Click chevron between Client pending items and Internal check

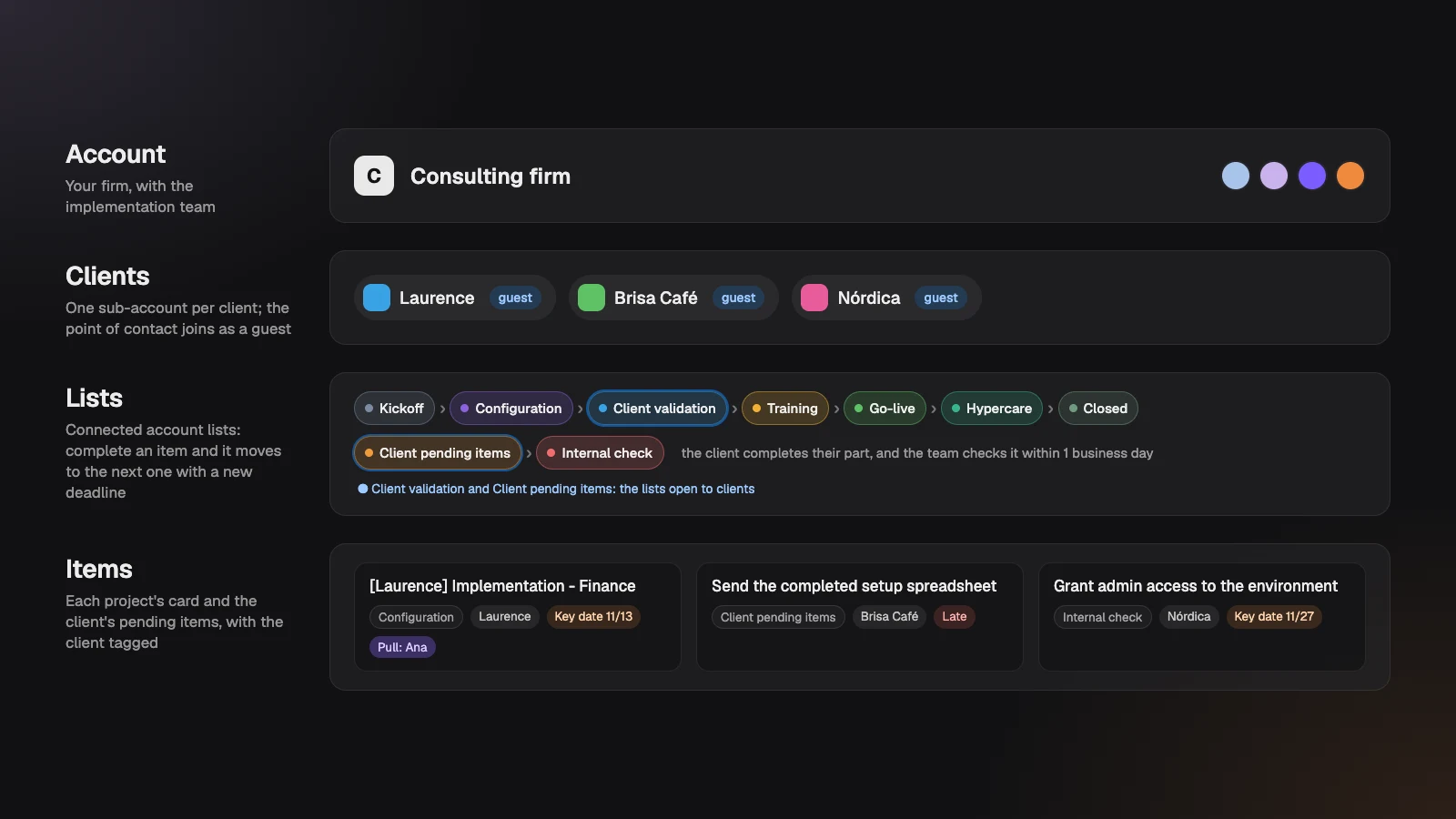529,454
